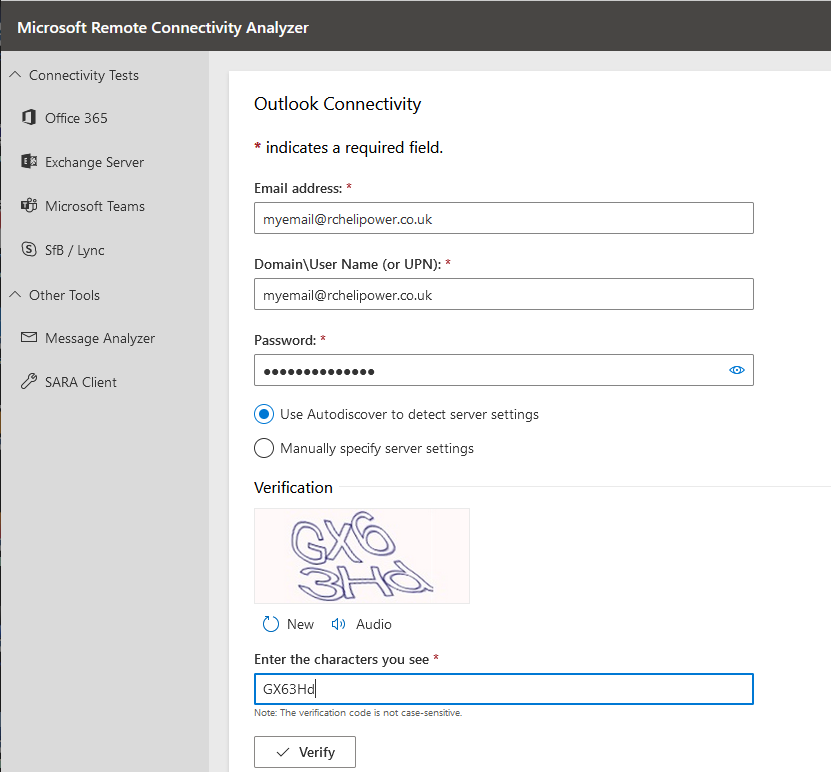
Task: Click 'Enter the characters you see' label
Action: [341, 659]
